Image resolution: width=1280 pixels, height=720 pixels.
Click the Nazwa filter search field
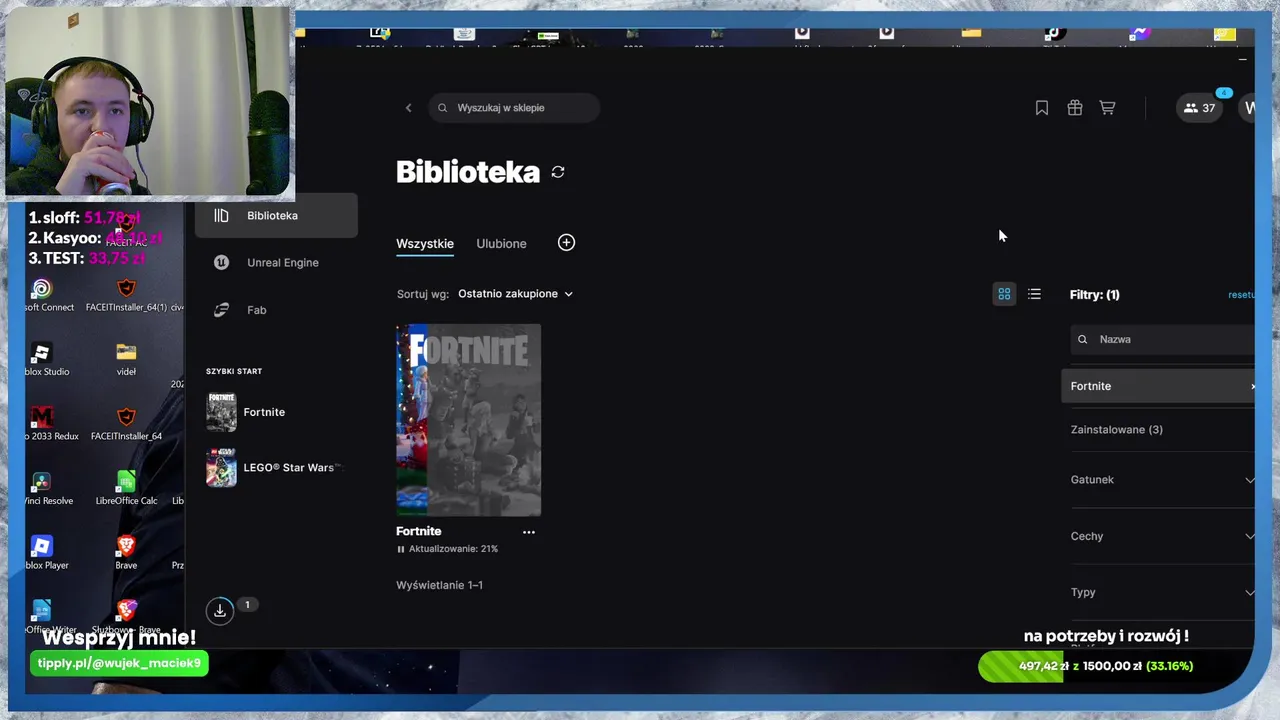(1162, 339)
